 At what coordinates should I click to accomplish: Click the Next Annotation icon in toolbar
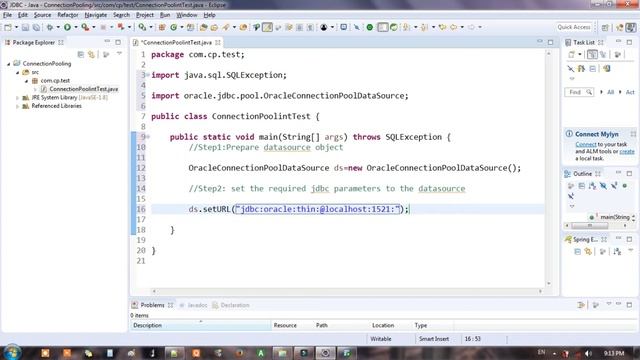click(407, 27)
